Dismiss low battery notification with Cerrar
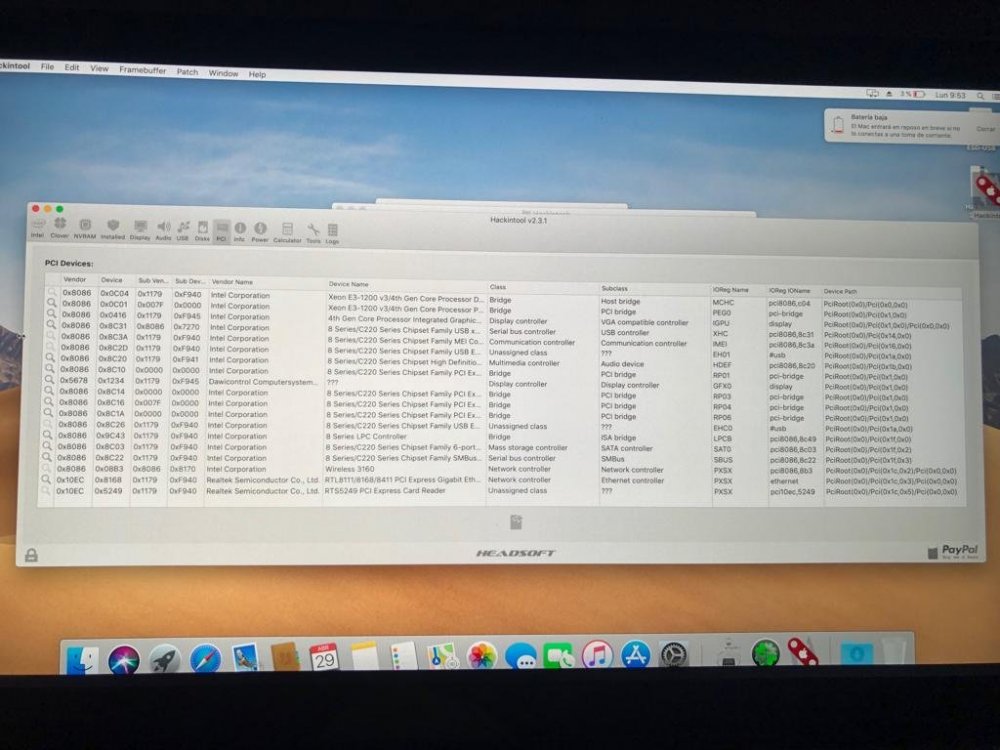 point(985,129)
